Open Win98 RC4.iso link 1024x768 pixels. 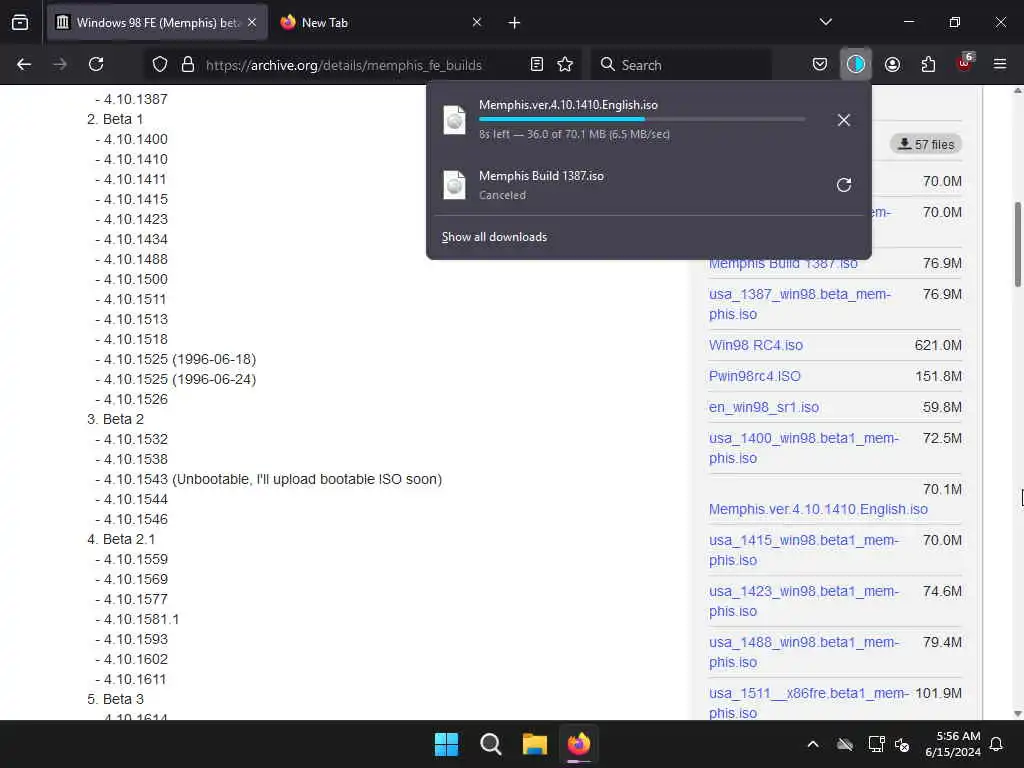click(x=756, y=345)
